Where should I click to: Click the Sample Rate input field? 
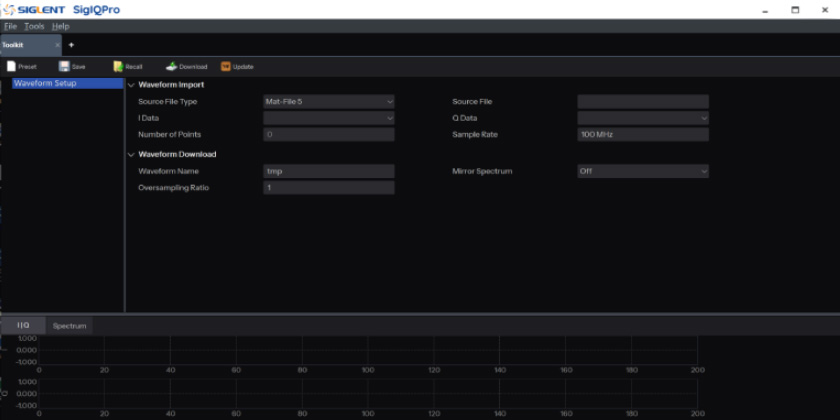pyautogui.click(x=643, y=135)
